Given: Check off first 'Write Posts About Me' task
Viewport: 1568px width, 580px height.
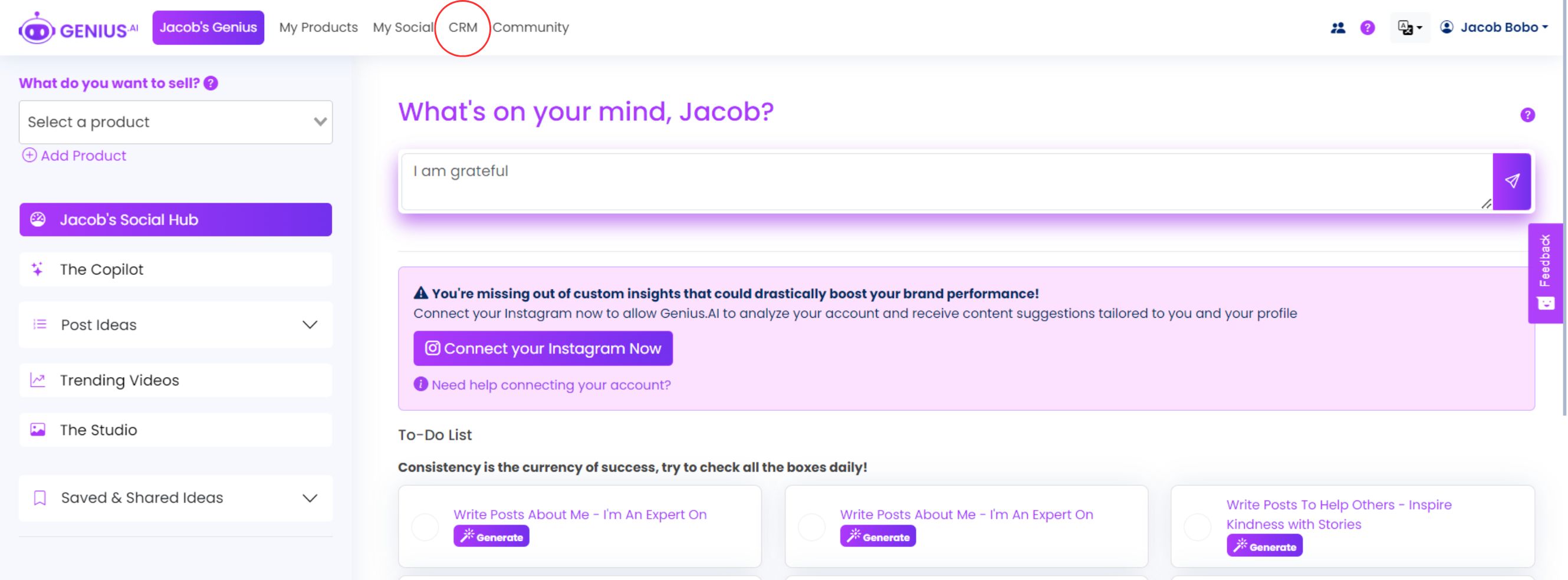Looking at the screenshot, I should (x=425, y=527).
